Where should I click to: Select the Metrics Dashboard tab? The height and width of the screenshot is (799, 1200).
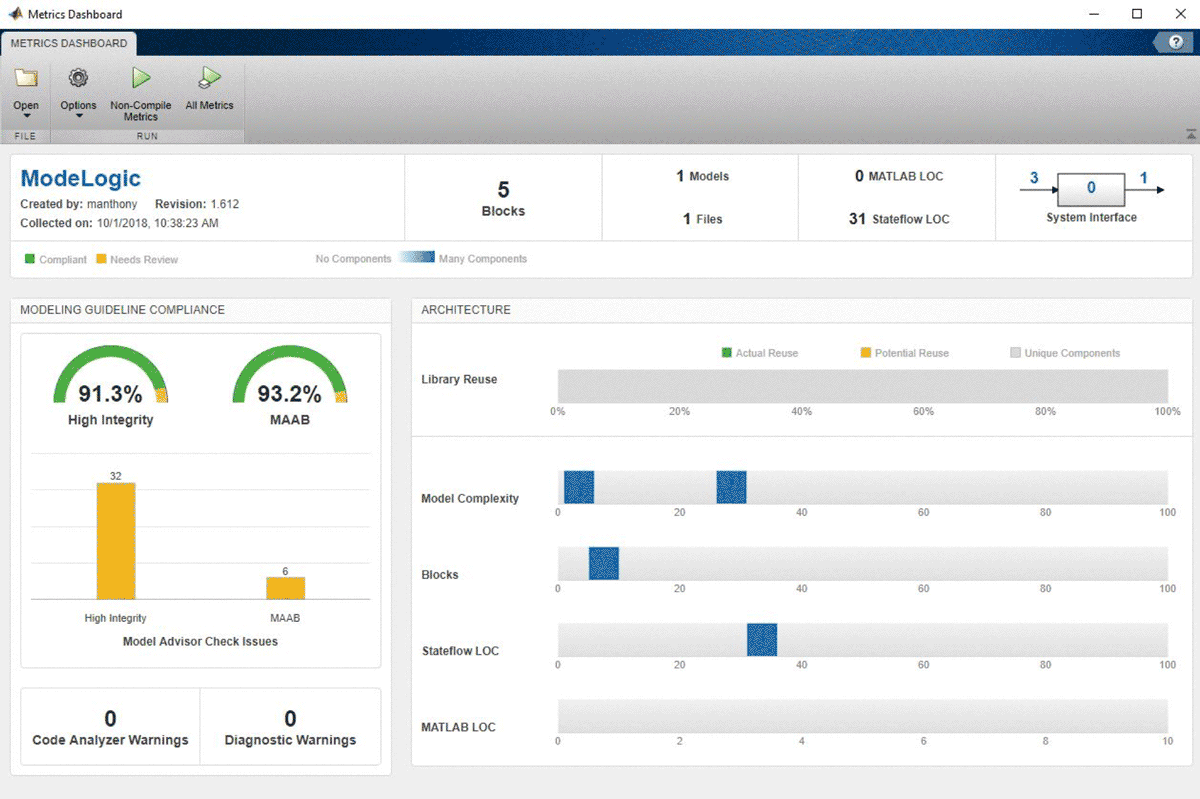(69, 43)
